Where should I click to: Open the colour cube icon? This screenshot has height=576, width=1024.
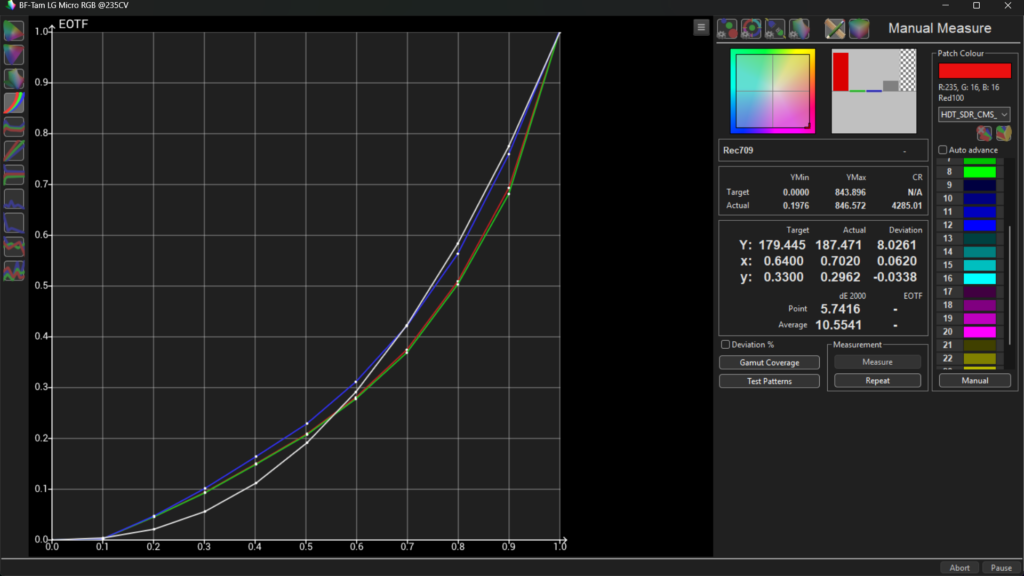click(x=859, y=29)
